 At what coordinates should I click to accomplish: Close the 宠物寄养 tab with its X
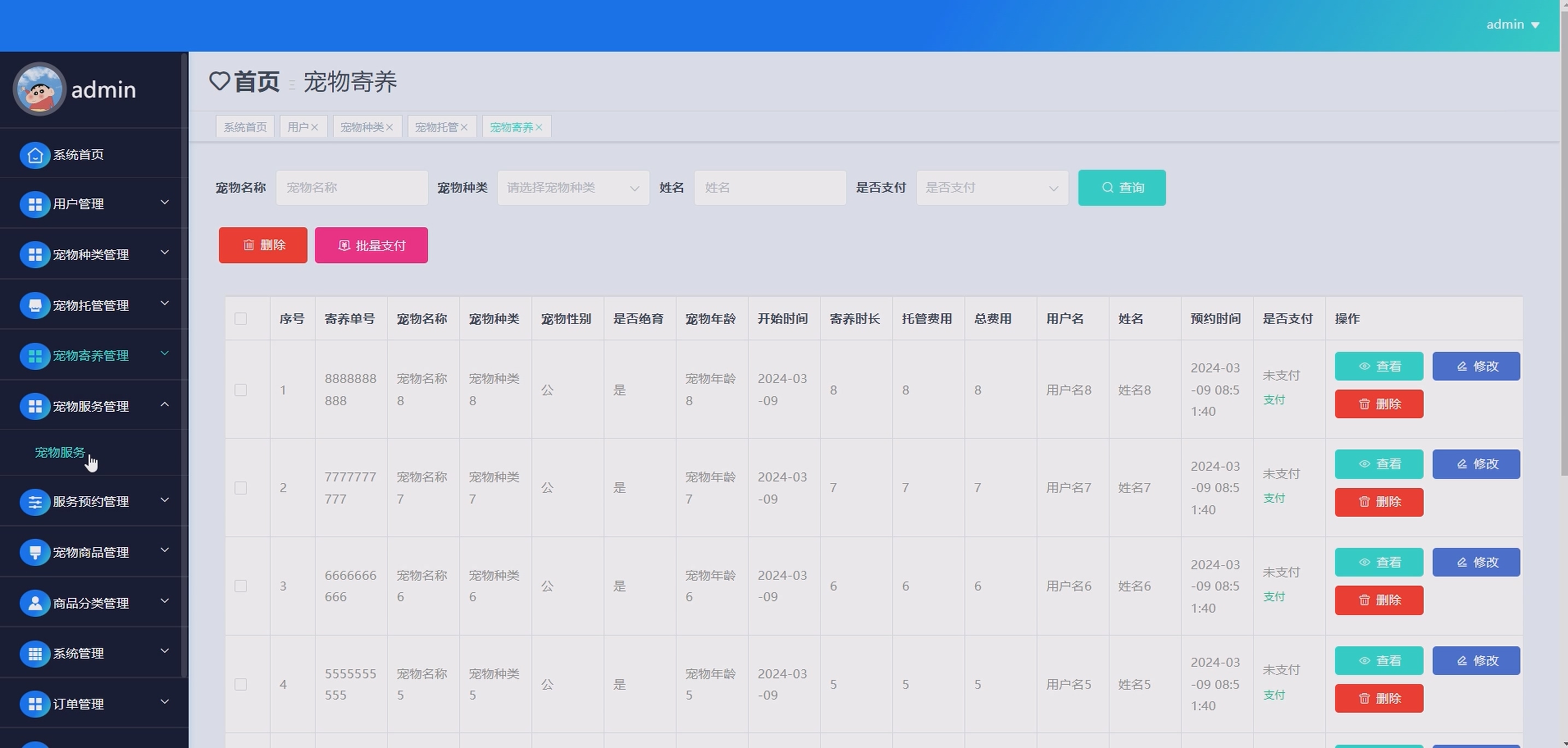[x=539, y=127]
